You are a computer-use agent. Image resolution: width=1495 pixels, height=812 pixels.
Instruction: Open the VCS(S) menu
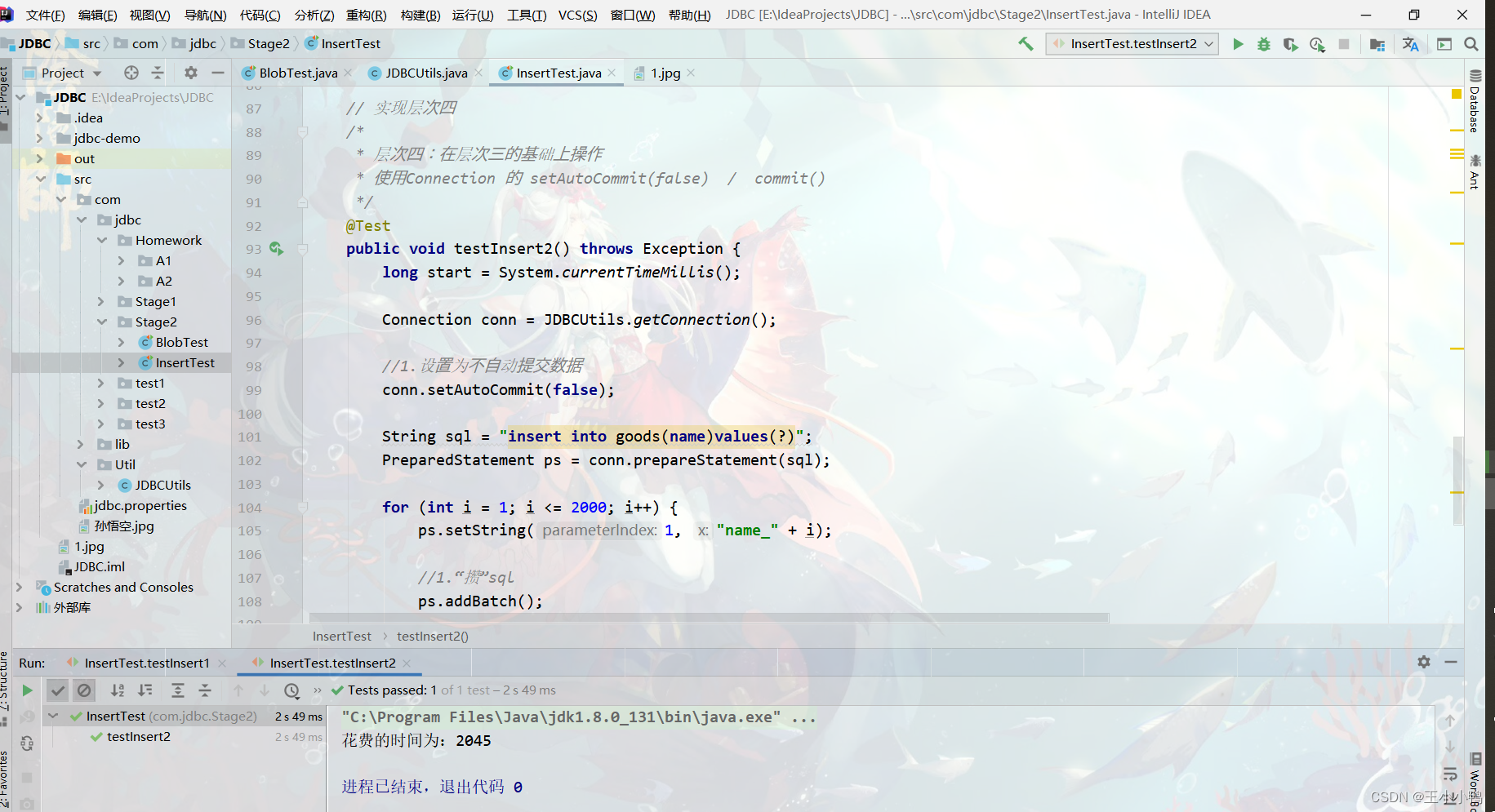pos(577,15)
